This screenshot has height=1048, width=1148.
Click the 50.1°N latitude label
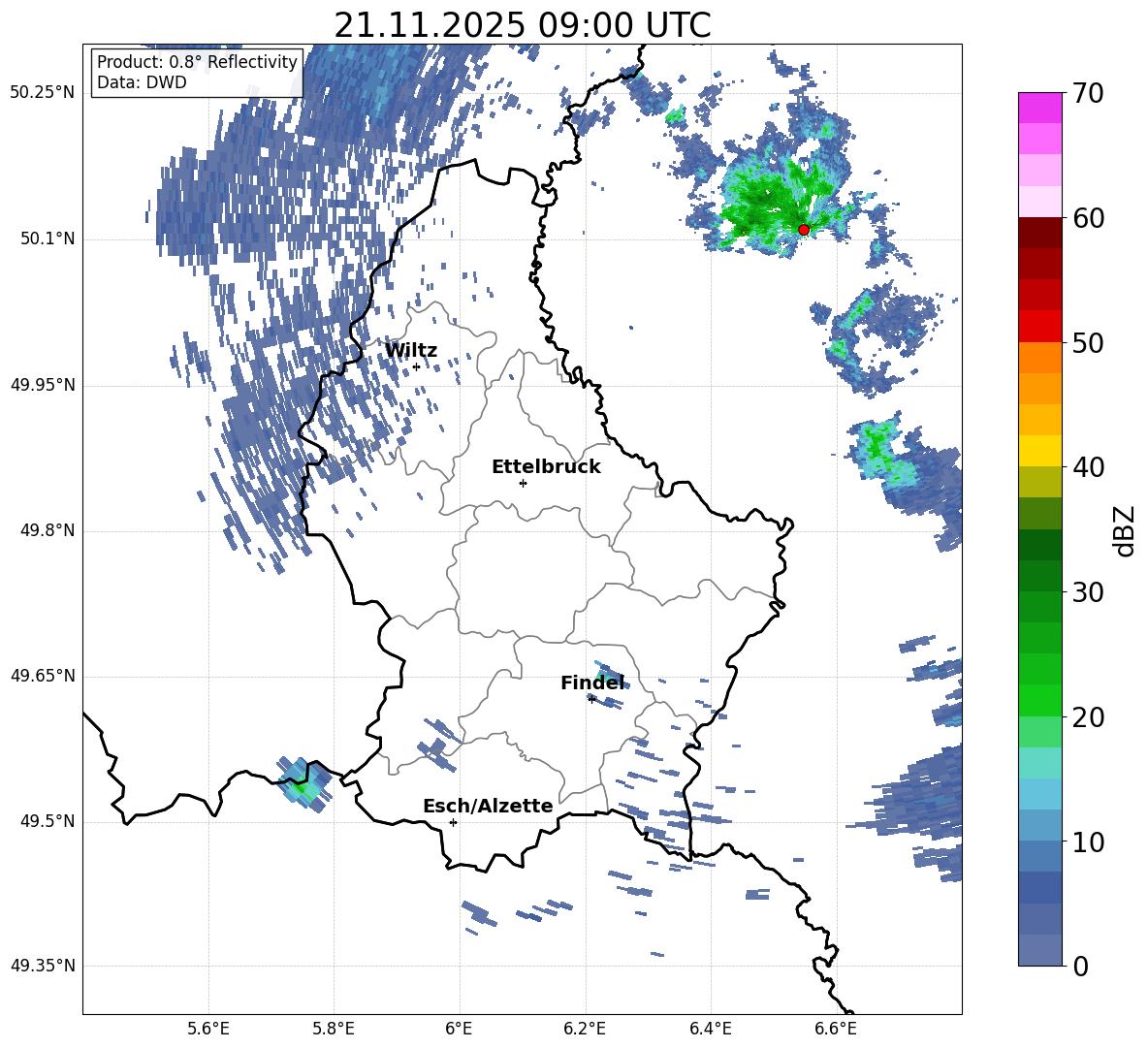point(48,238)
